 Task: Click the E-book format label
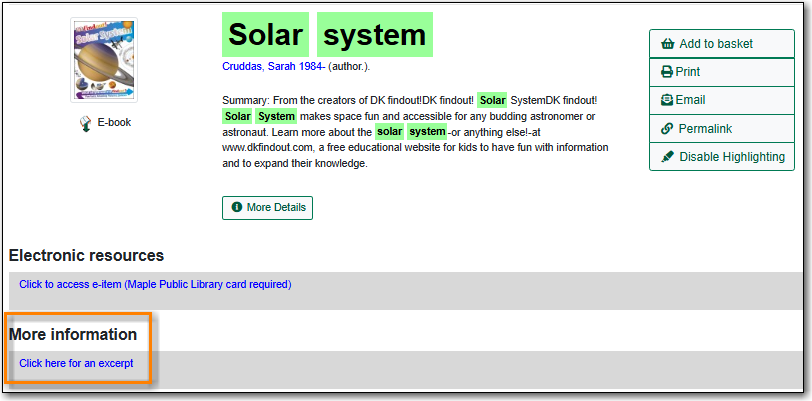tap(114, 123)
